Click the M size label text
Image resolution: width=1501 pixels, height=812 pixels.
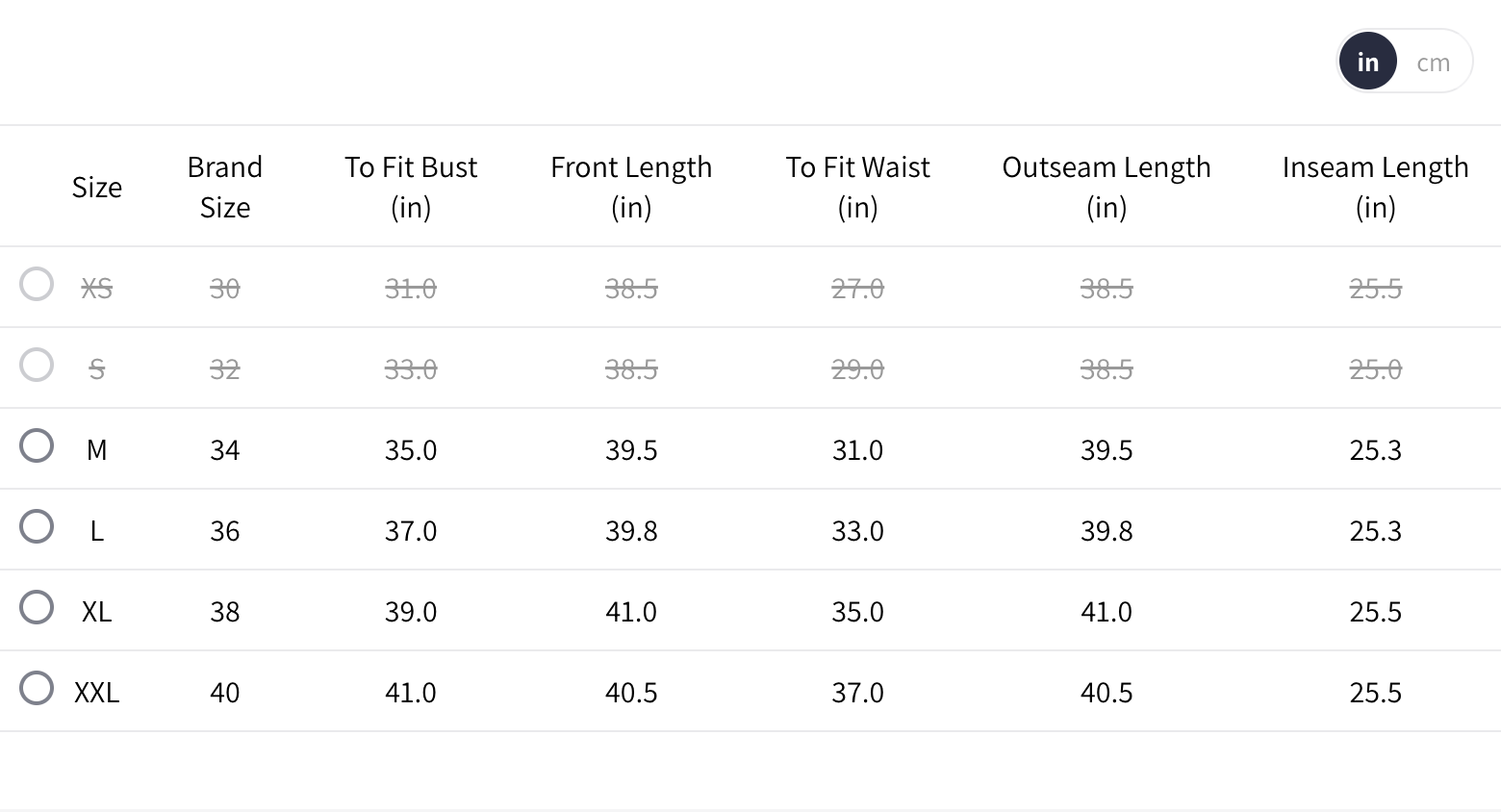coord(97,450)
